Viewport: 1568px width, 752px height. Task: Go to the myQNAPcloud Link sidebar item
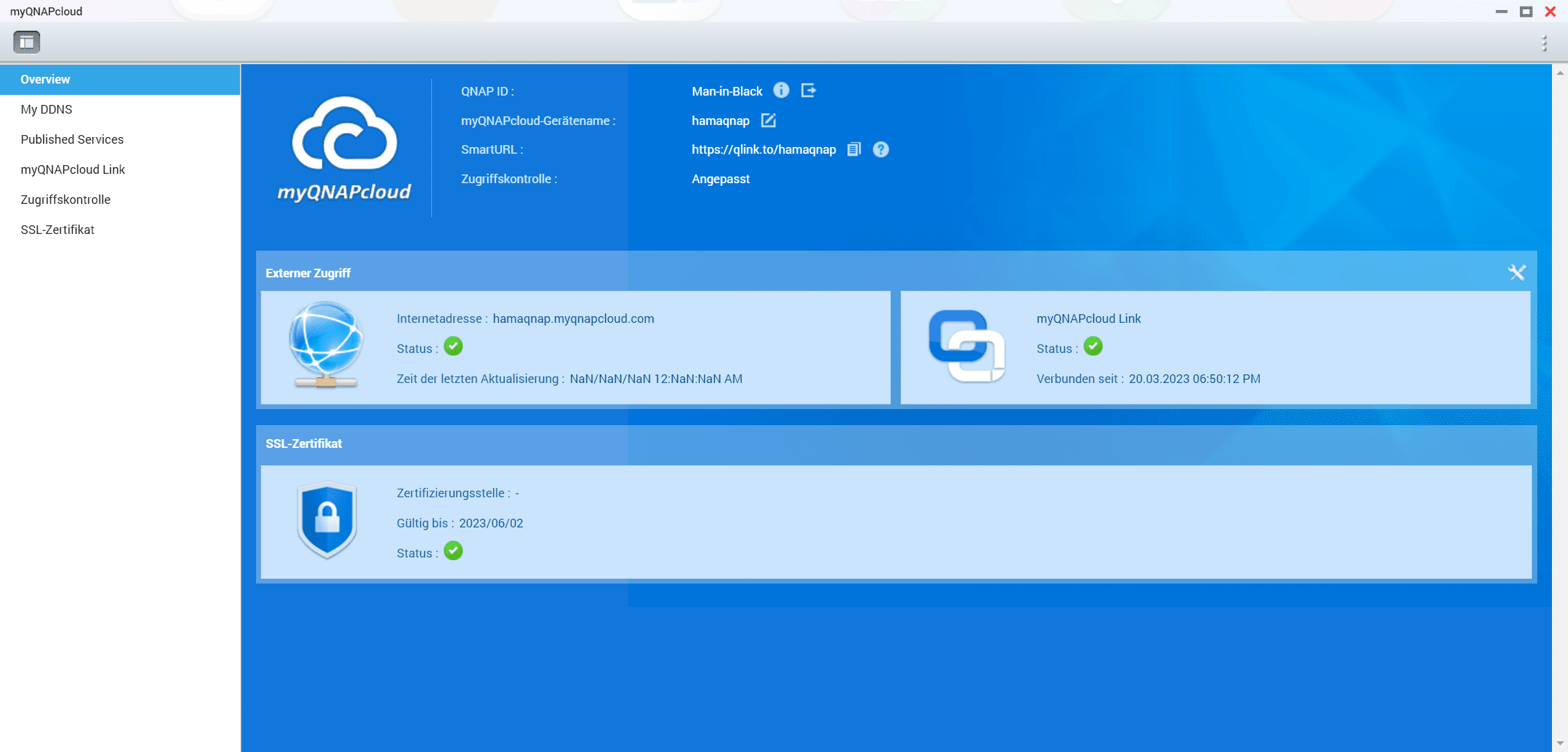tap(73, 169)
